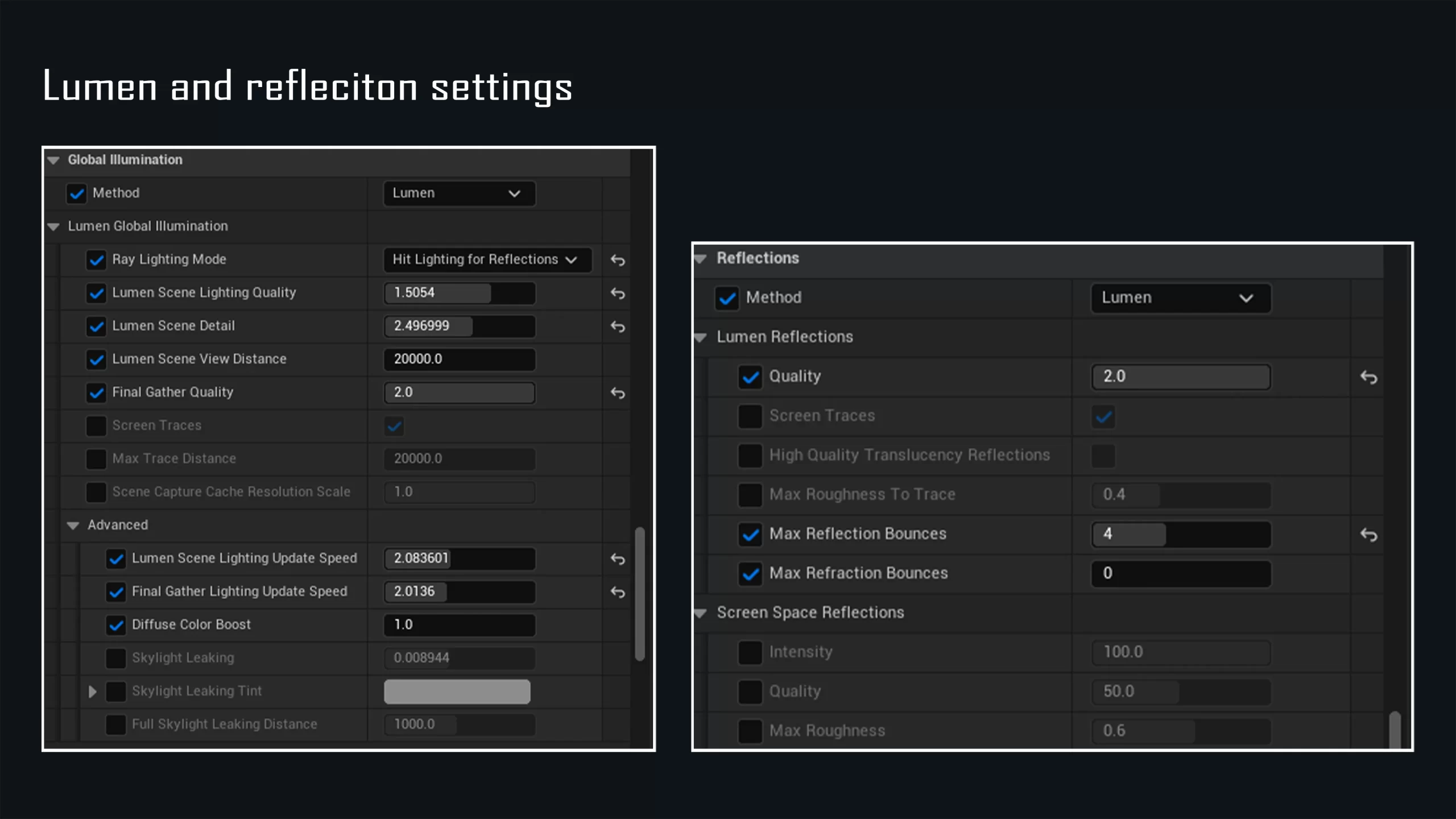The image size is (1456, 819).
Task: Click the Lumen Reflections Quality value field
Action: click(1181, 377)
